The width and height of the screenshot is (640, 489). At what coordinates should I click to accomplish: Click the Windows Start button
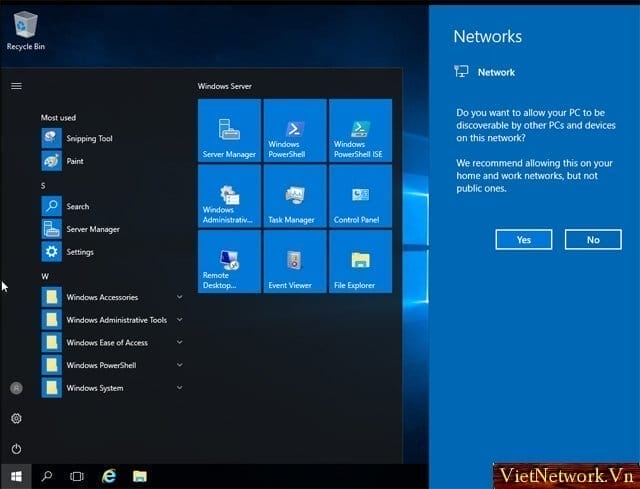(x=16, y=476)
